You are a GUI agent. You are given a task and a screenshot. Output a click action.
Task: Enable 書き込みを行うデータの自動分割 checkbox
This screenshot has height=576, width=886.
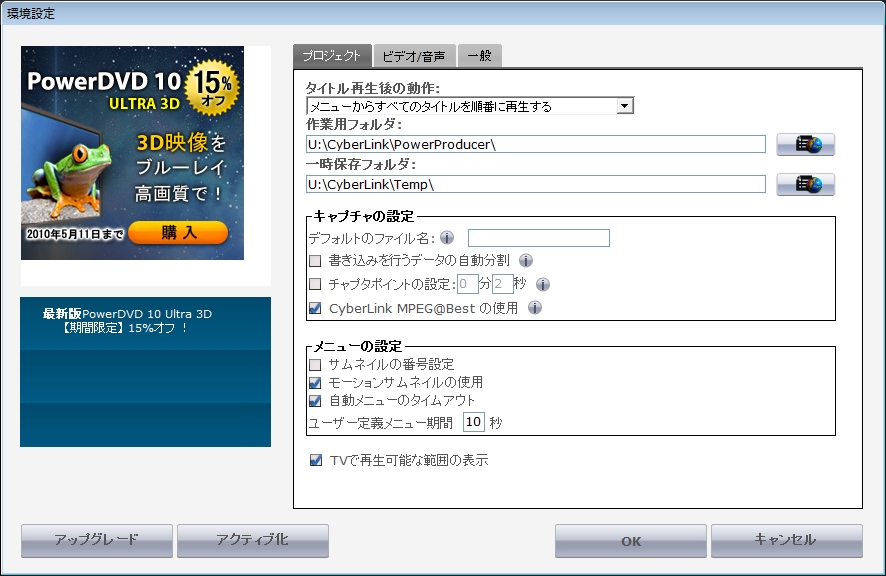(315, 261)
